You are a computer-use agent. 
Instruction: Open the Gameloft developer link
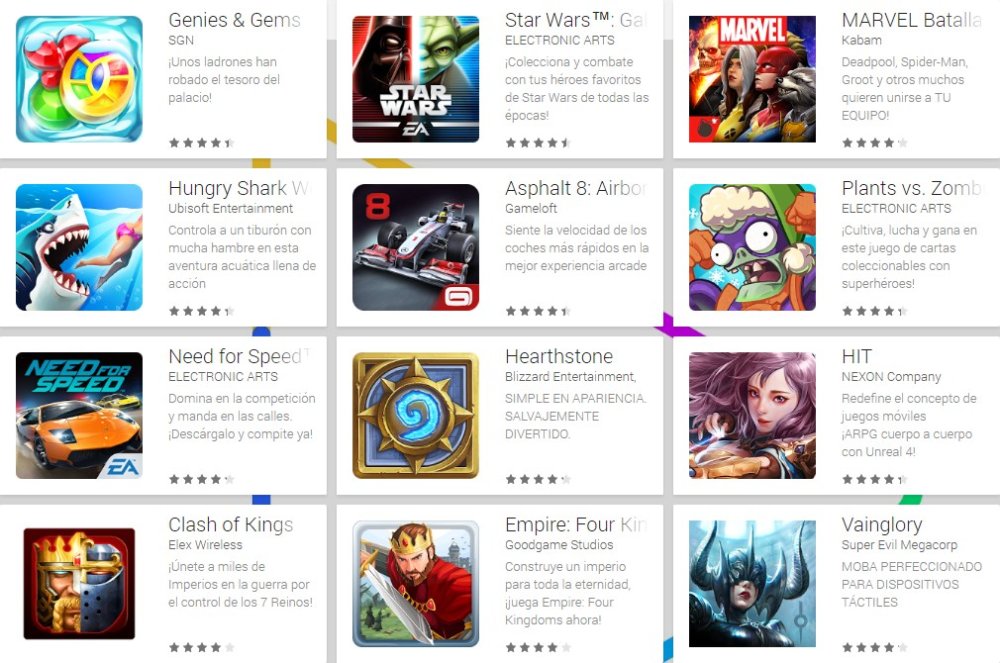pos(531,208)
